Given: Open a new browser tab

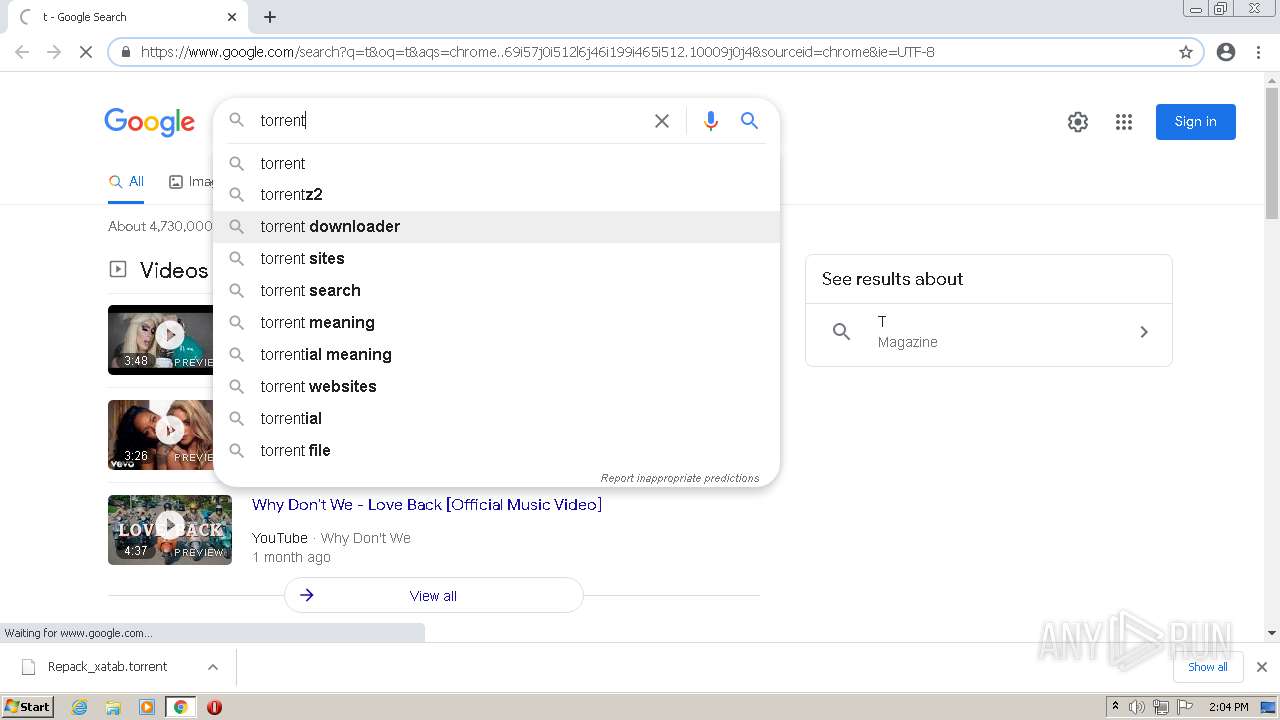Looking at the screenshot, I should coord(270,17).
